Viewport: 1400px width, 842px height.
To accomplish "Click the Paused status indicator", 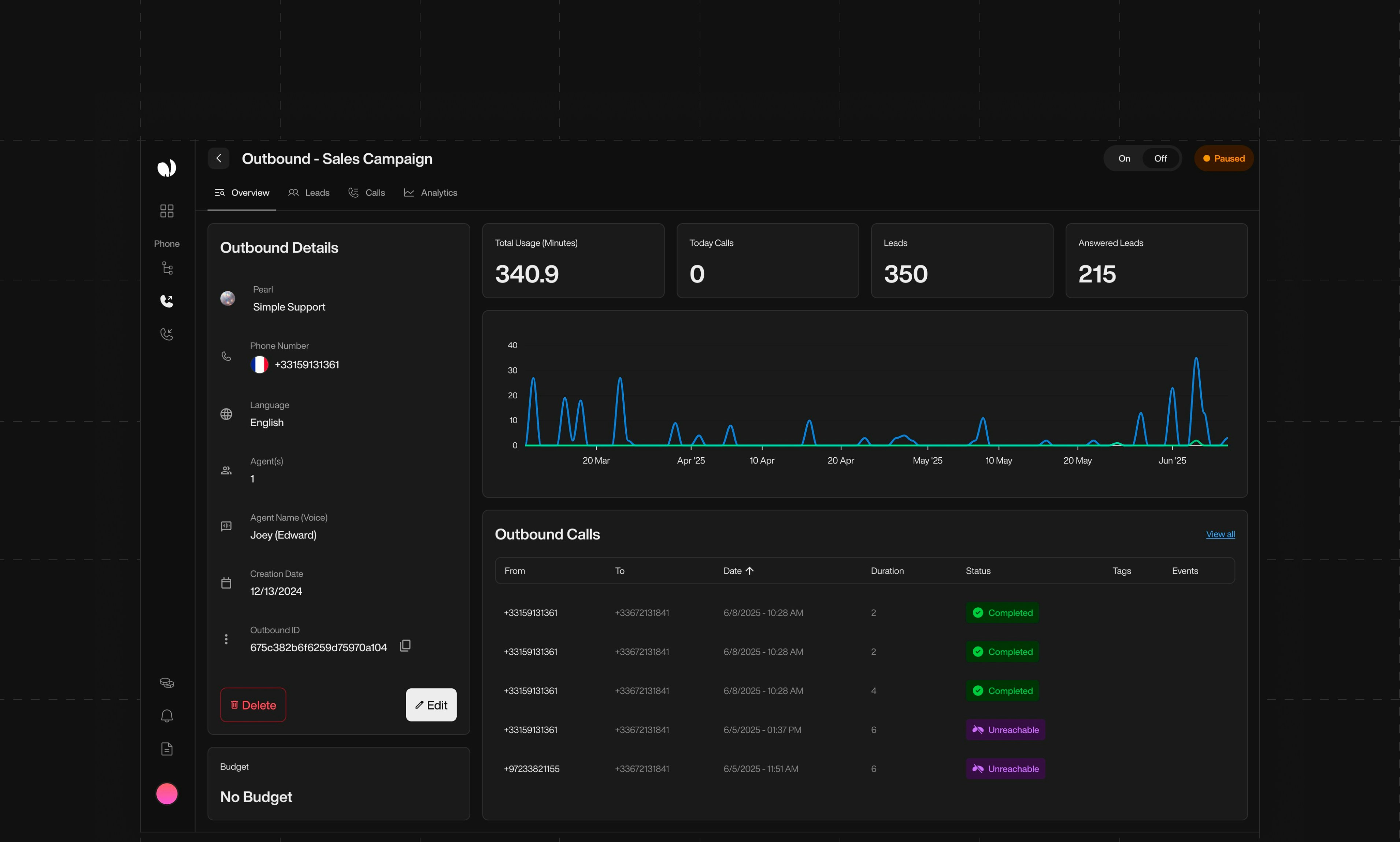I will tap(1223, 158).
